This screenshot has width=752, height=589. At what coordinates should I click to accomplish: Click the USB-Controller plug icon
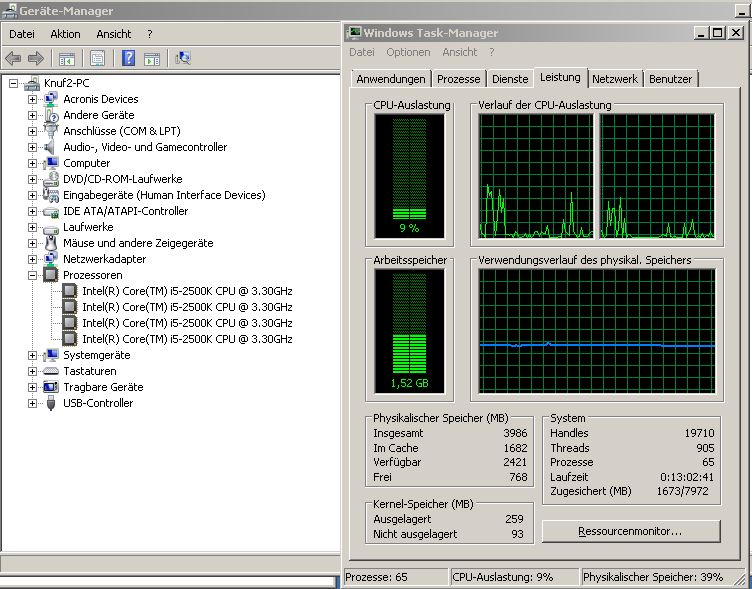[50, 403]
